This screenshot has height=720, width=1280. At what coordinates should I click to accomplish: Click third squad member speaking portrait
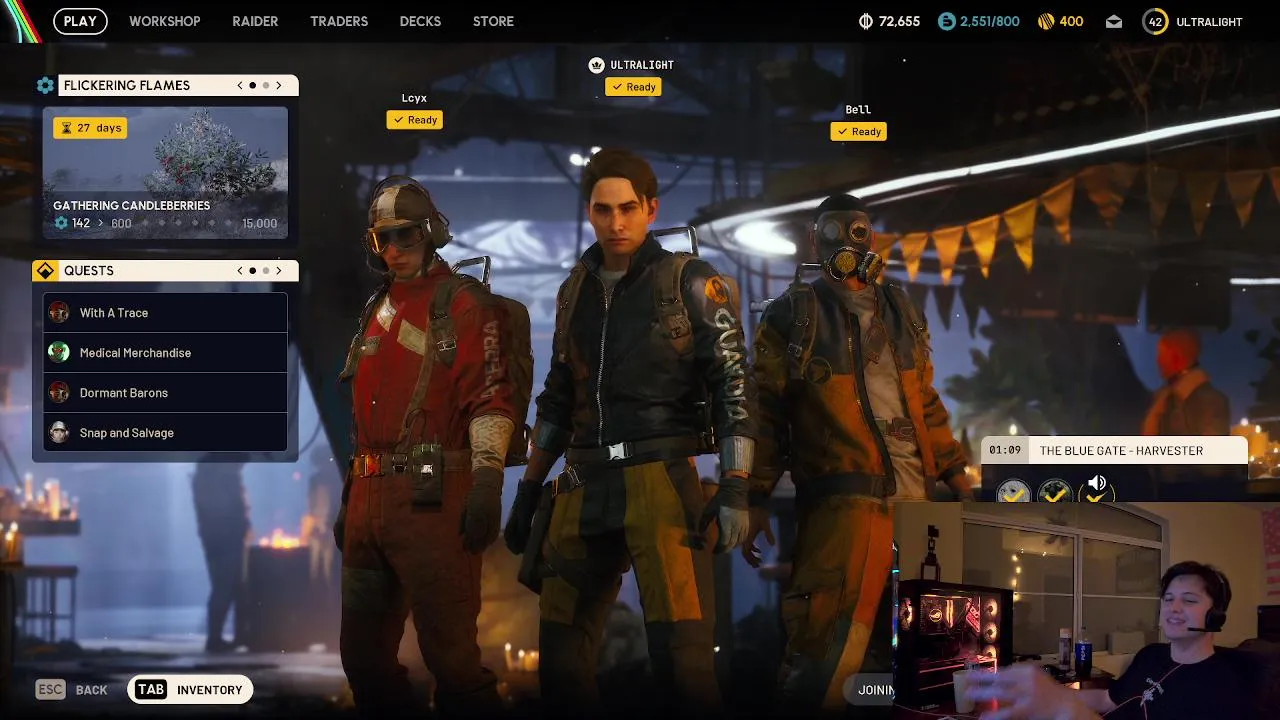coord(1097,493)
